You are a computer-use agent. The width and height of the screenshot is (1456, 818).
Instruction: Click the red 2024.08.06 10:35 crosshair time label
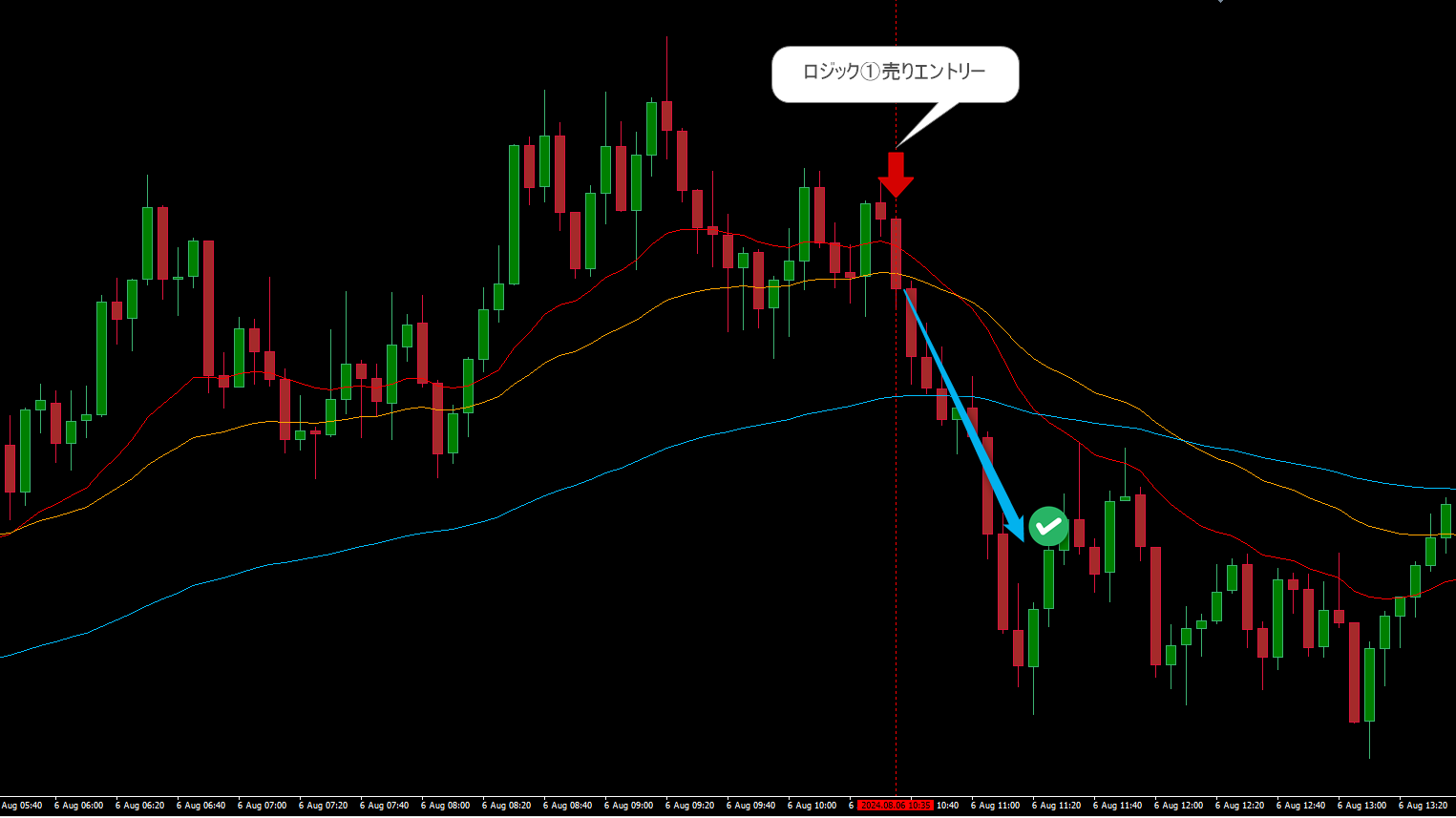coord(895,806)
